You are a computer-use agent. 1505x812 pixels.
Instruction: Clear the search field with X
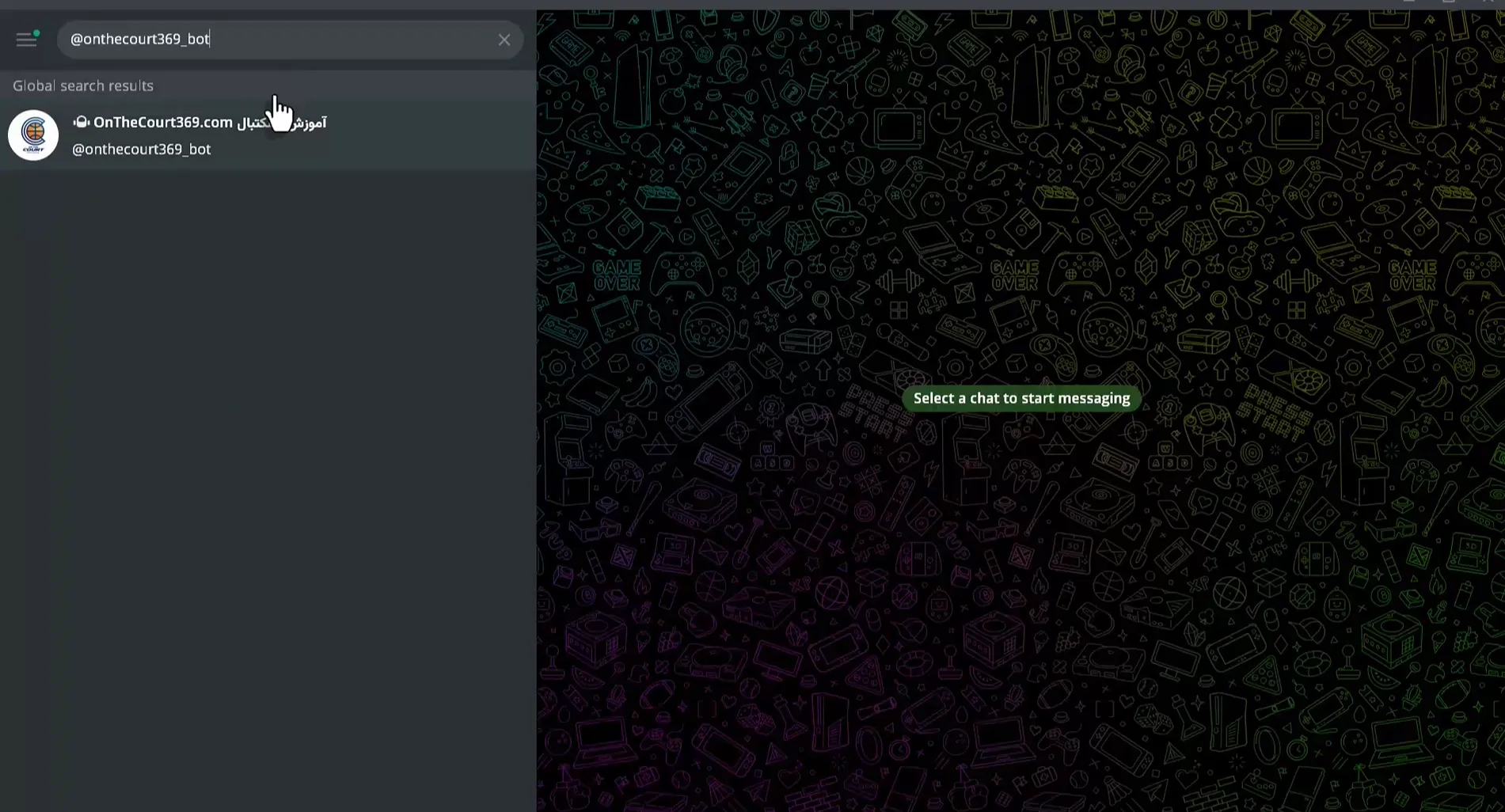pos(504,40)
